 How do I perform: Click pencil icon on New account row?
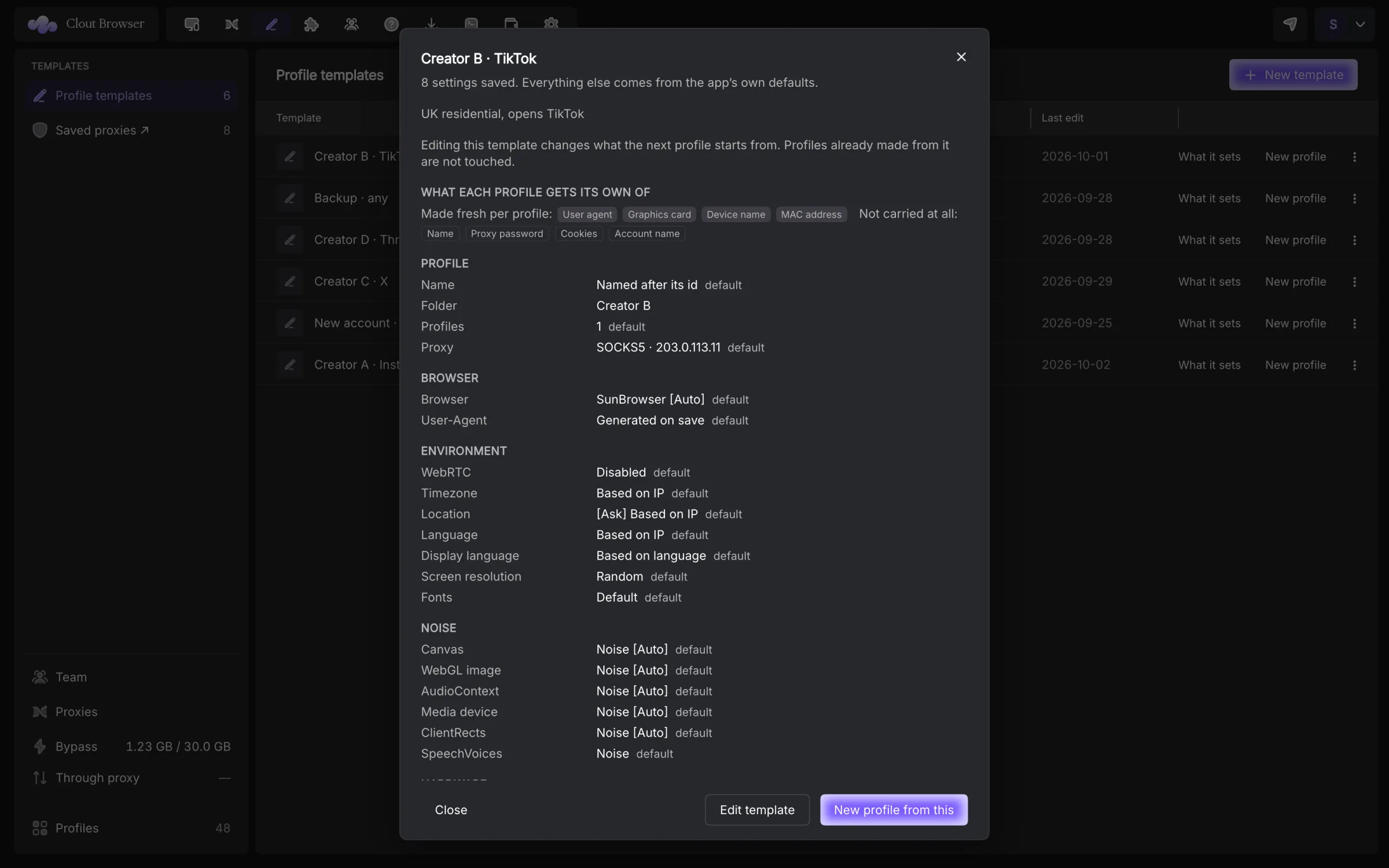point(290,323)
